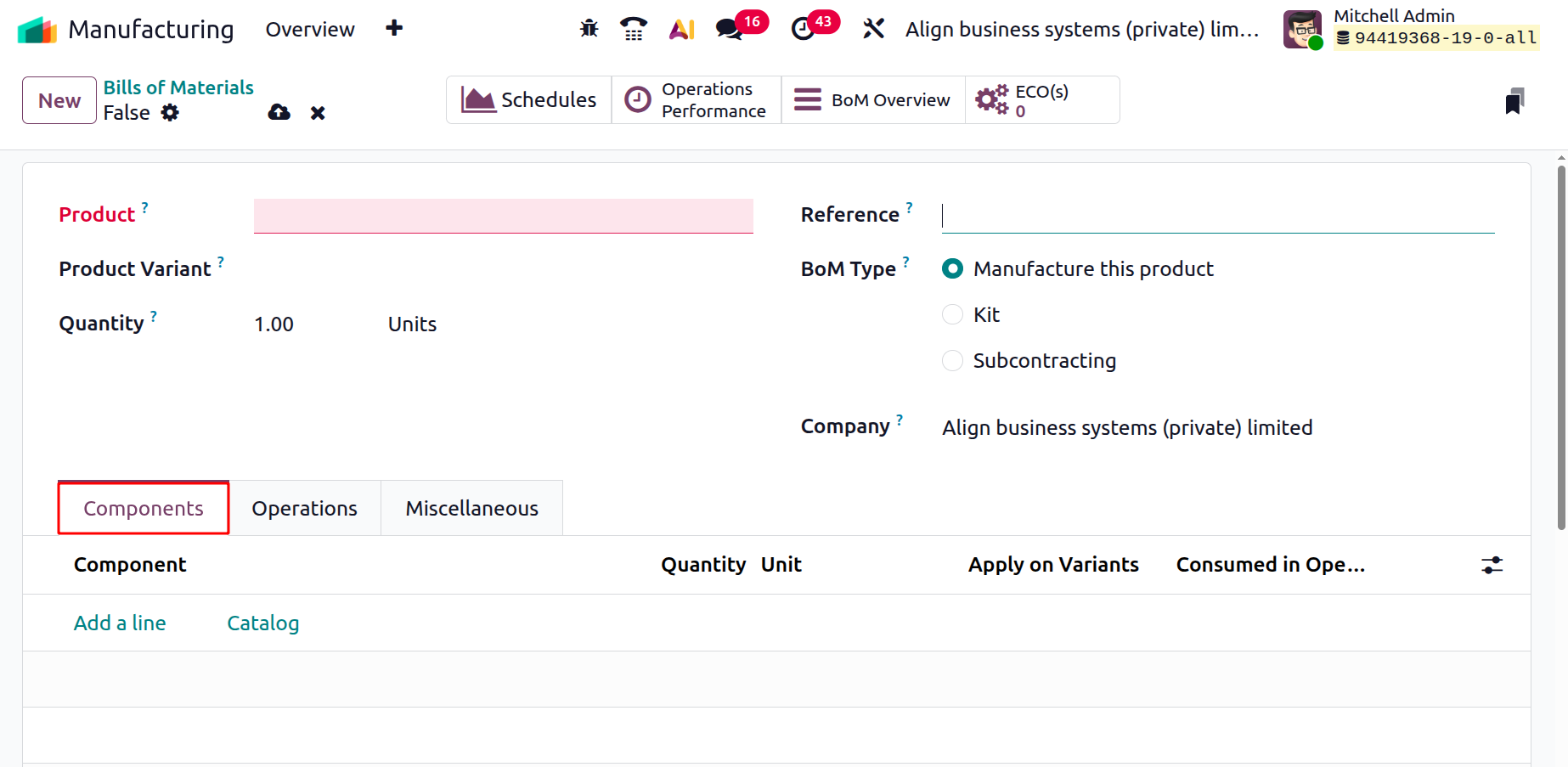The height and width of the screenshot is (767, 1568).
Task: Open activities clock with 43 badge
Action: click(x=815, y=26)
